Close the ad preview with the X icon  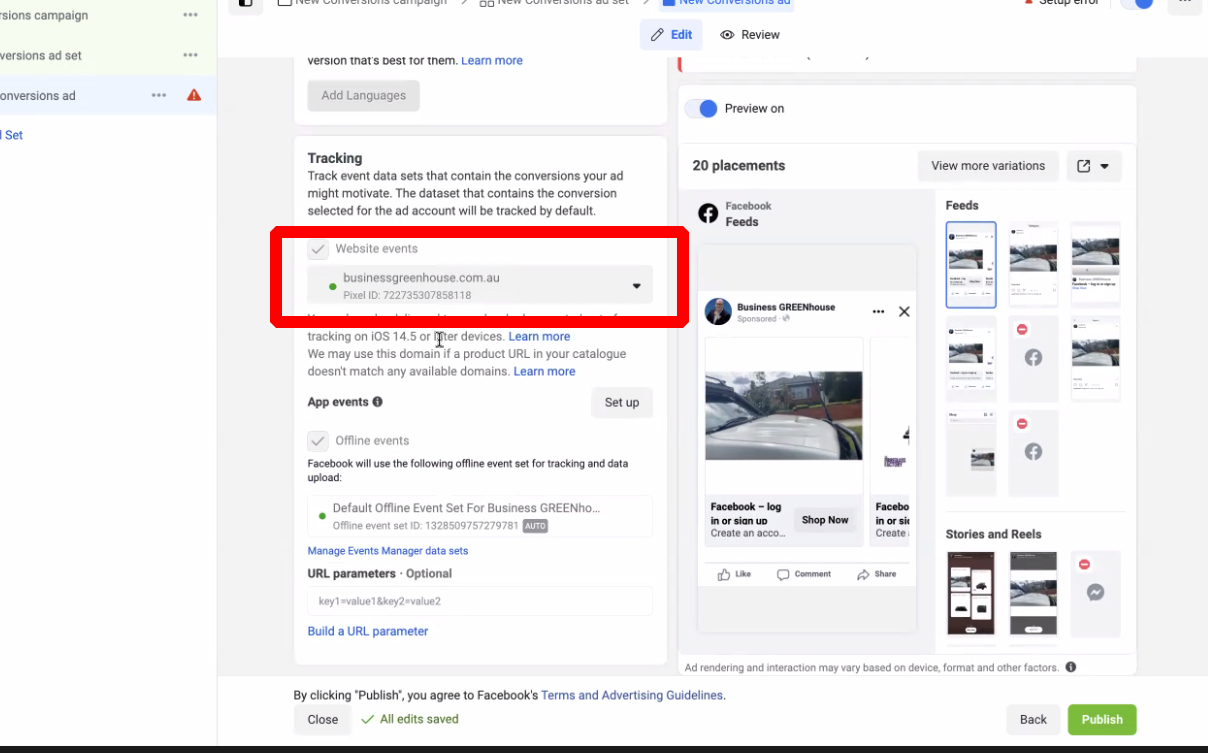(904, 312)
